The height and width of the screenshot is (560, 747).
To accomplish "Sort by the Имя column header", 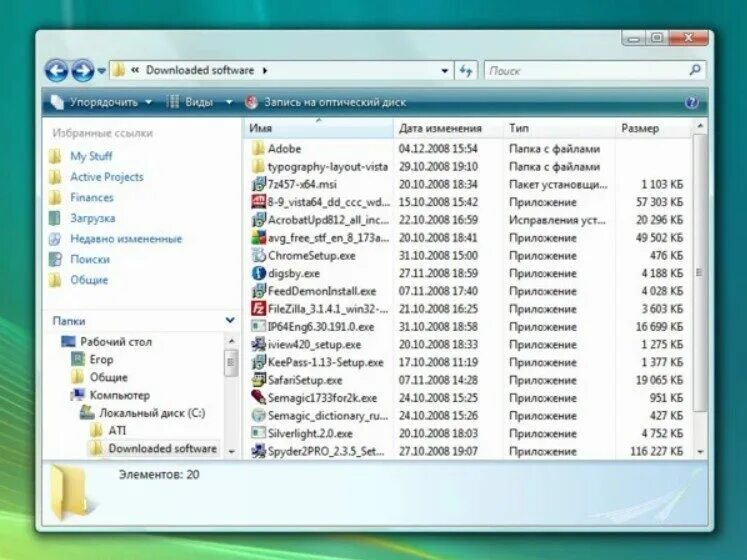I will (x=318, y=128).
